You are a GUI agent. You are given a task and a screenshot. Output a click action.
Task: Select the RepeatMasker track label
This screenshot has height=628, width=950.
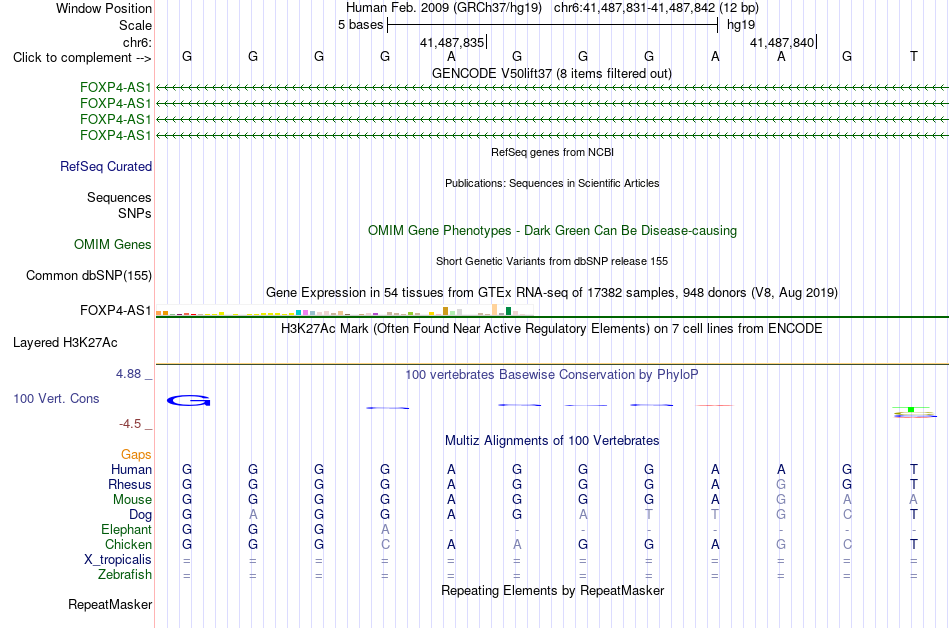(x=110, y=604)
